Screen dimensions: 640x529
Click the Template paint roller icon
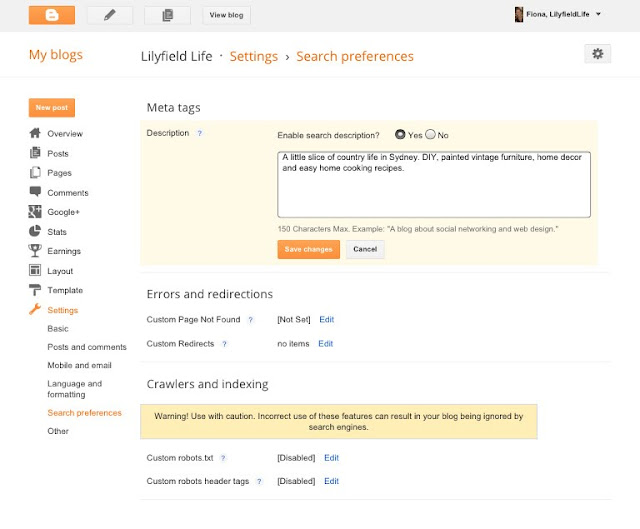(36, 290)
